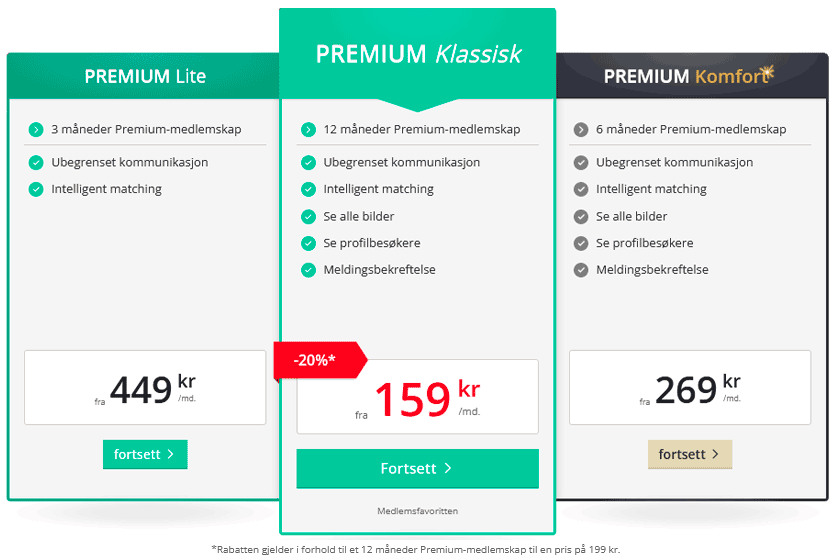The image size is (834, 560).
Task: Click gray arrow icon beside 6 måneder Premium-medlemskap
Action: point(581,129)
